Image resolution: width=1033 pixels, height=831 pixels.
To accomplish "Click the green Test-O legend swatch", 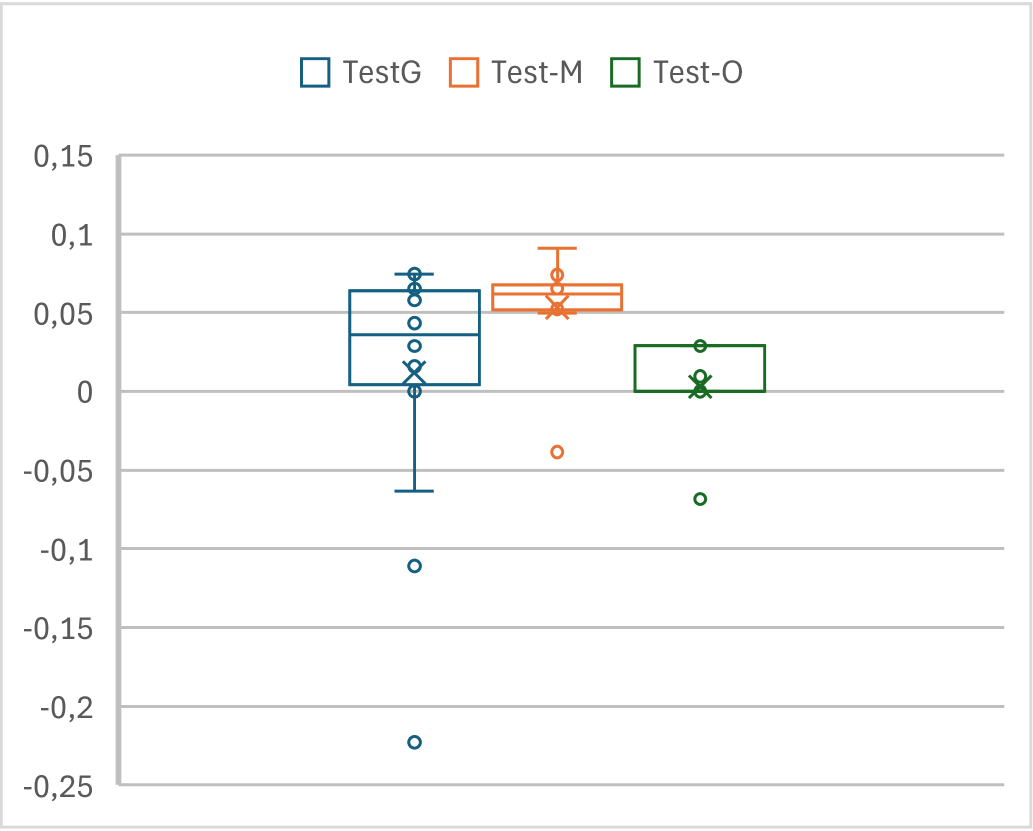I will (x=625, y=73).
